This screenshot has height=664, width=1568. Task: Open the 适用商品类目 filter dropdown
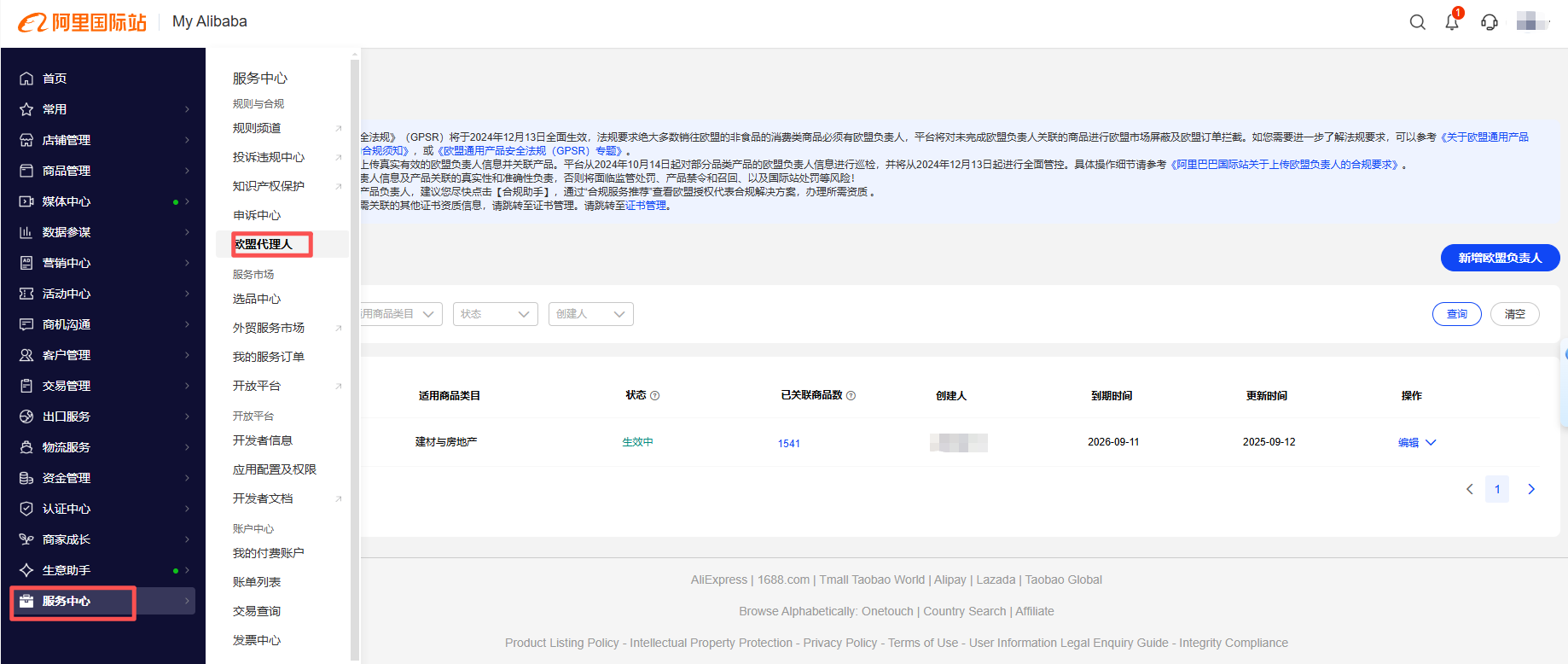[399, 314]
